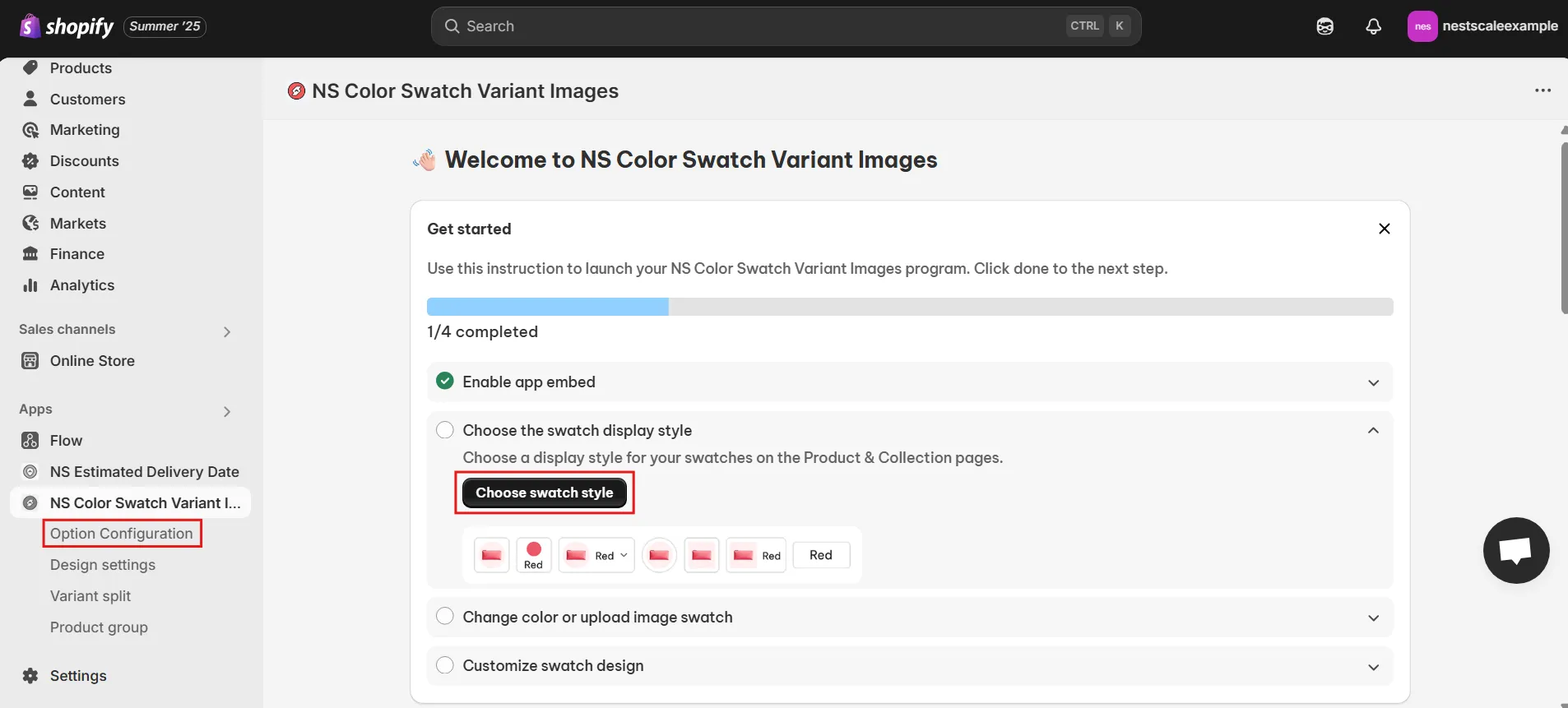Click the Online Store icon

30,361
